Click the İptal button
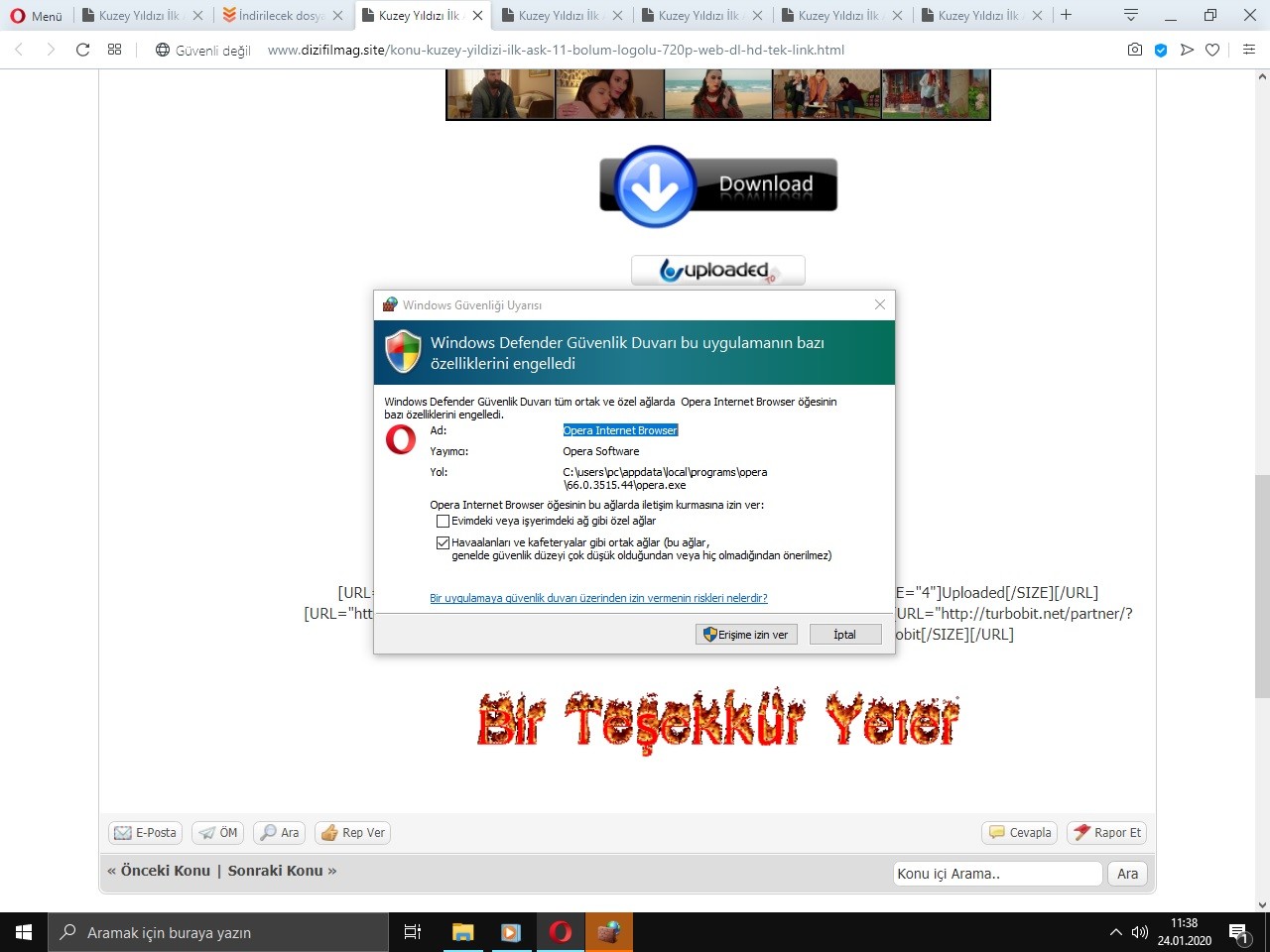The image size is (1270, 952). 845,635
